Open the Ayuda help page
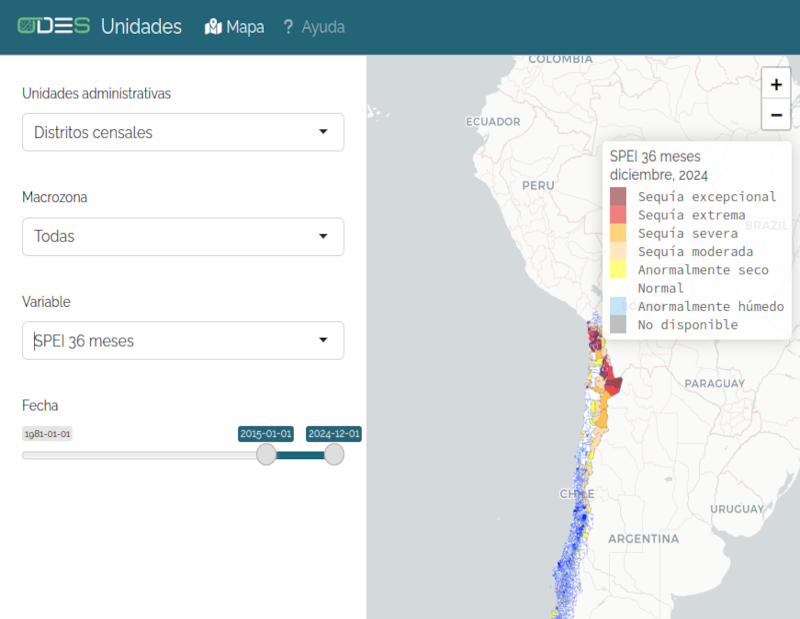Image resolution: width=800 pixels, height=619 pixels. [x=313, y=27]
